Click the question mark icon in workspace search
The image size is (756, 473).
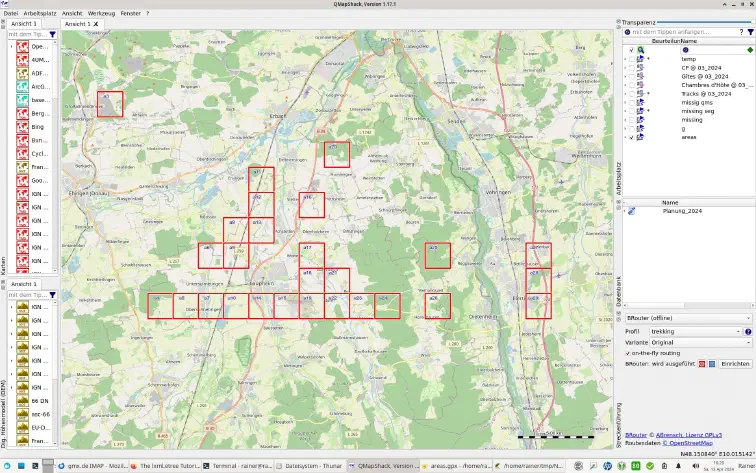[x=741, y=32]
